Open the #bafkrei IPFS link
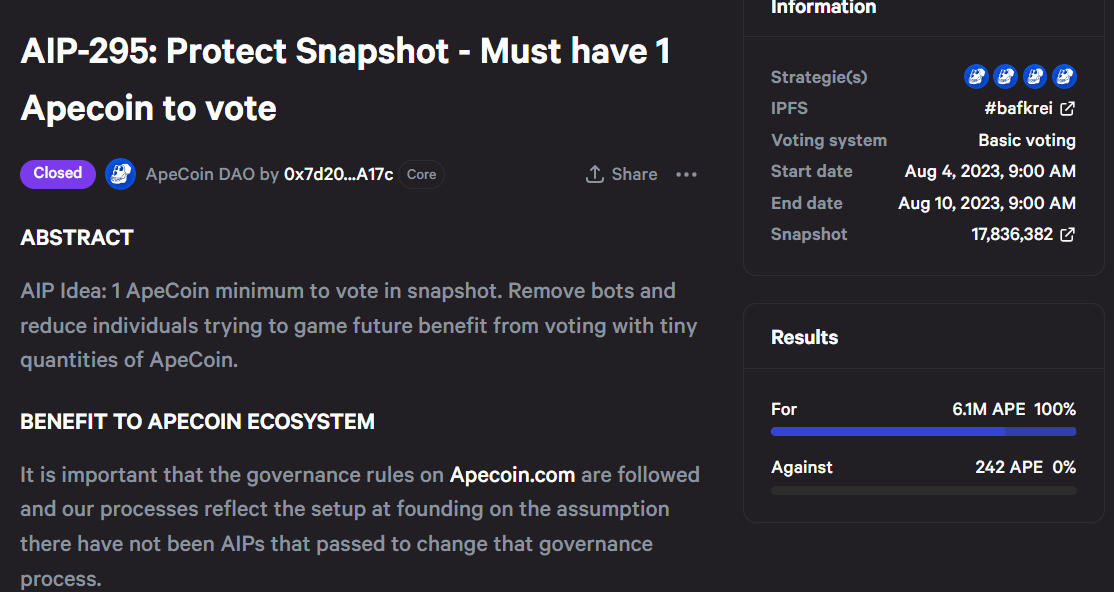The width and height of the screenshot is (1114, 592). pos(1018,108)
